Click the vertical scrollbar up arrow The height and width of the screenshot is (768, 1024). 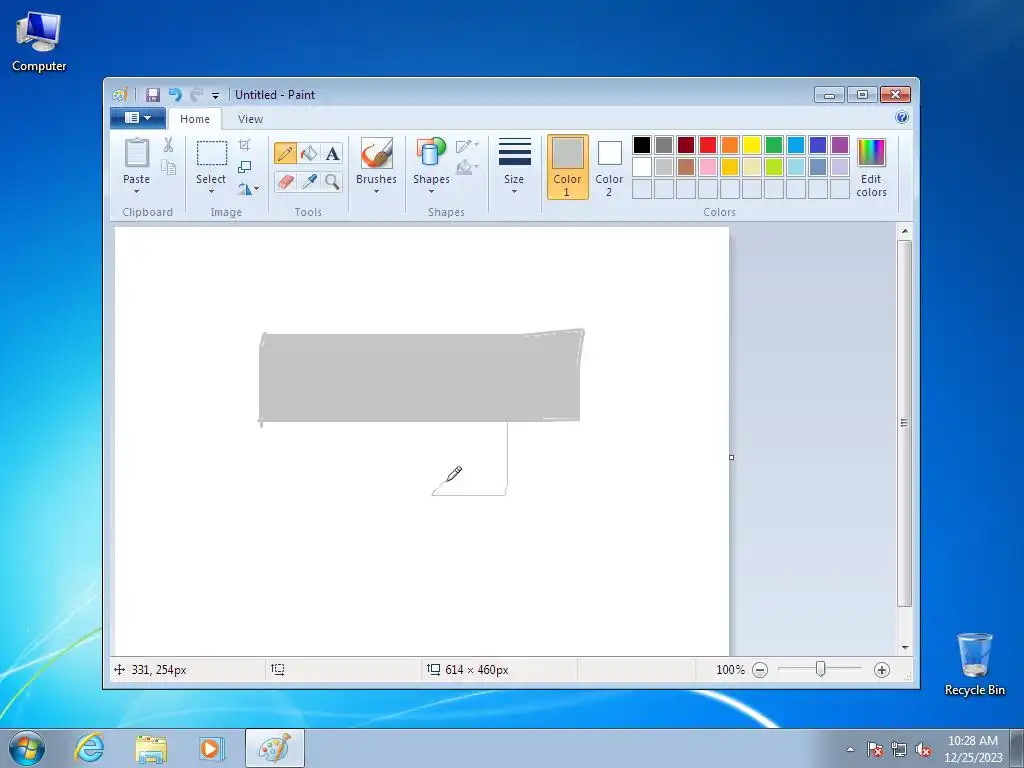[x=904, y=231]
